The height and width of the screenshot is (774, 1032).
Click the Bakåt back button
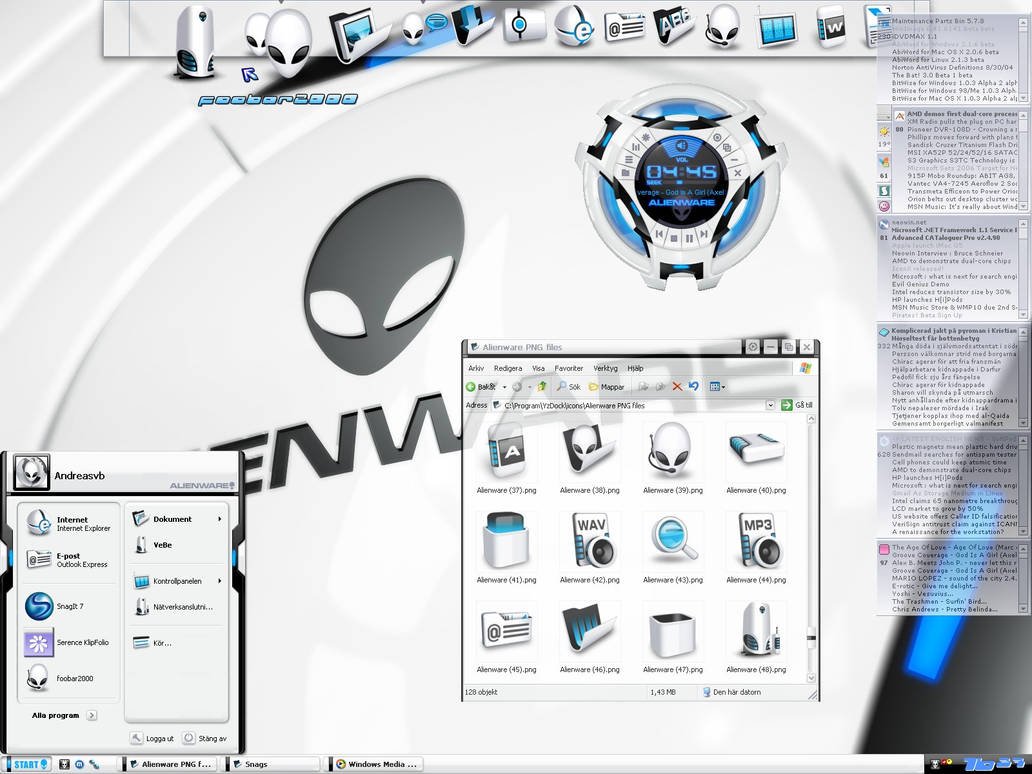click(x=481, y=387)
